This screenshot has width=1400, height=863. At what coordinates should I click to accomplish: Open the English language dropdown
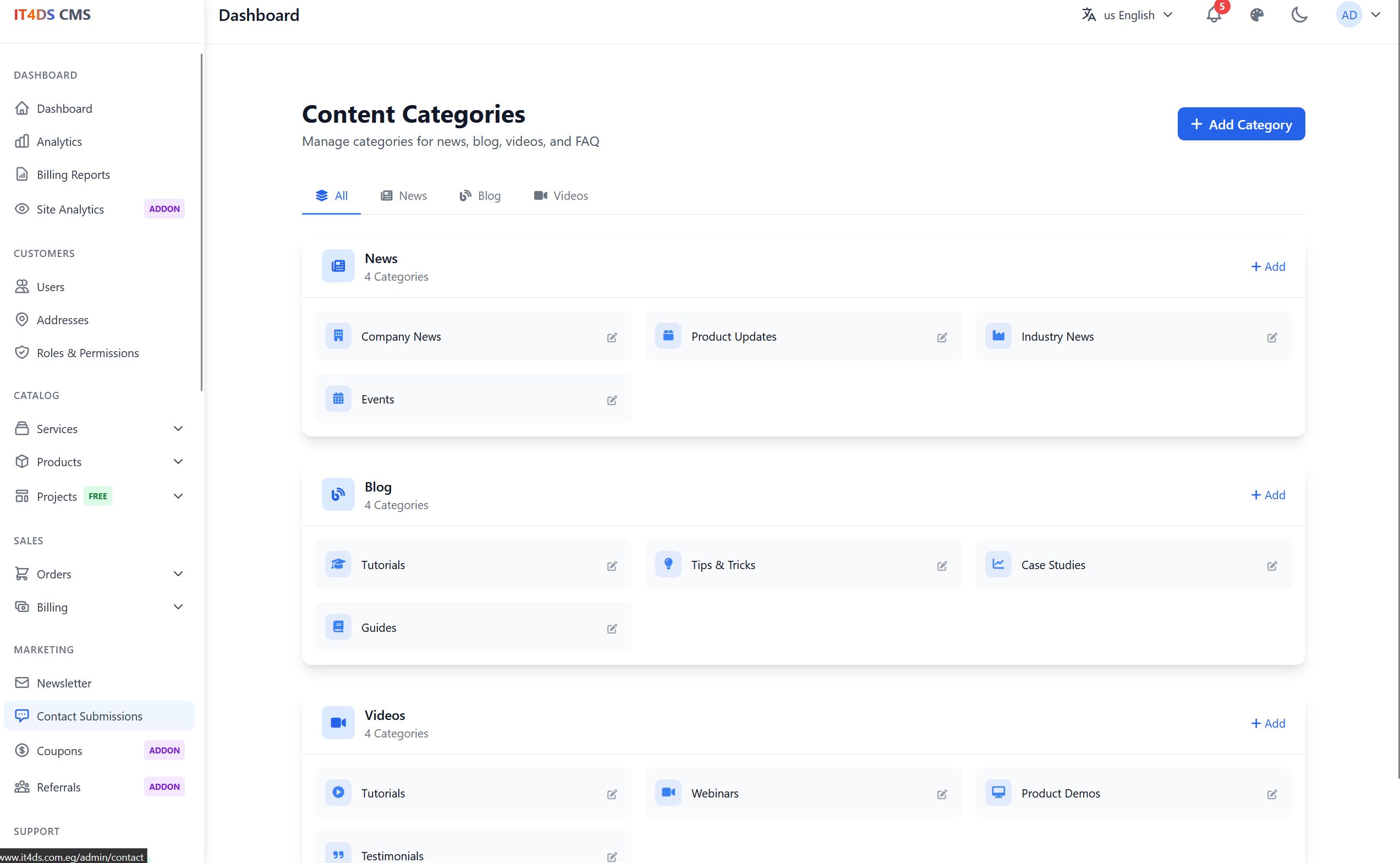tap(1127, 15)
